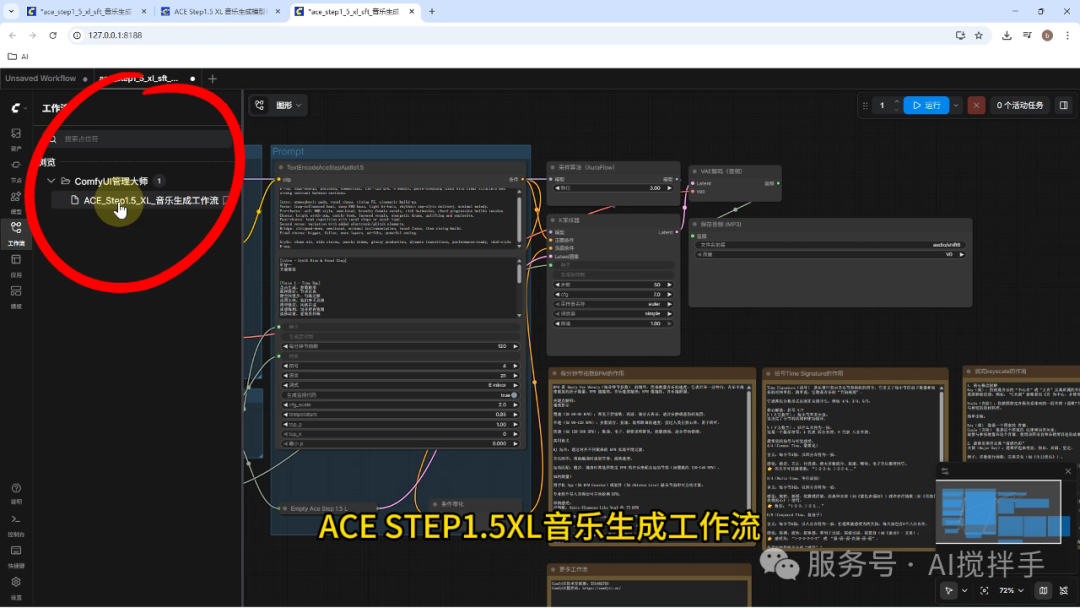Open the Templates (模板) sidebar panel
Screen dimensions: 1080x608
coord(16,296)
